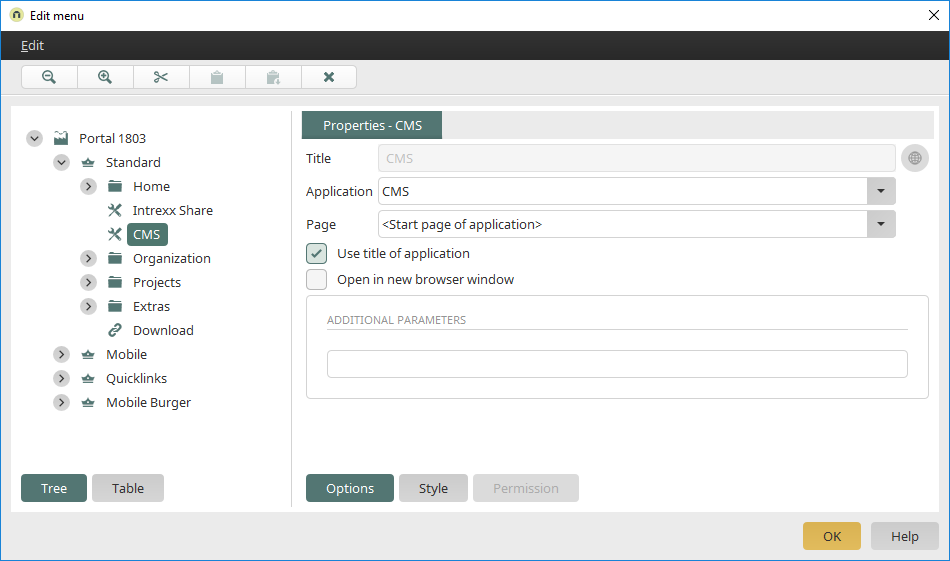Switch to the Tree view
This screenshot has width=950, height=561.
pyautogui.click(x=54, y=488)
